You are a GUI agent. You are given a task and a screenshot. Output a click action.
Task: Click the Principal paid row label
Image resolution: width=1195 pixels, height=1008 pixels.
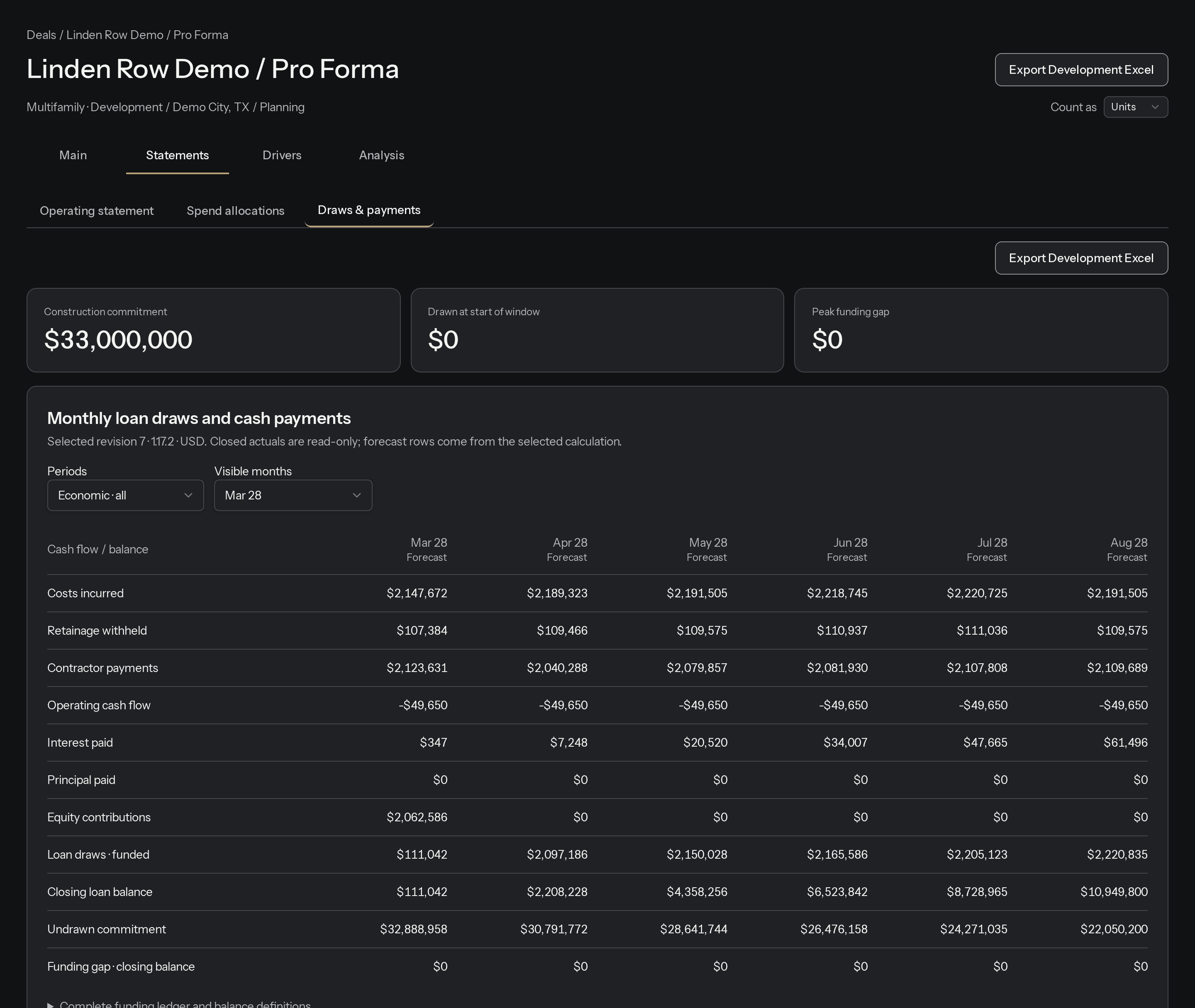coord(81,780)
